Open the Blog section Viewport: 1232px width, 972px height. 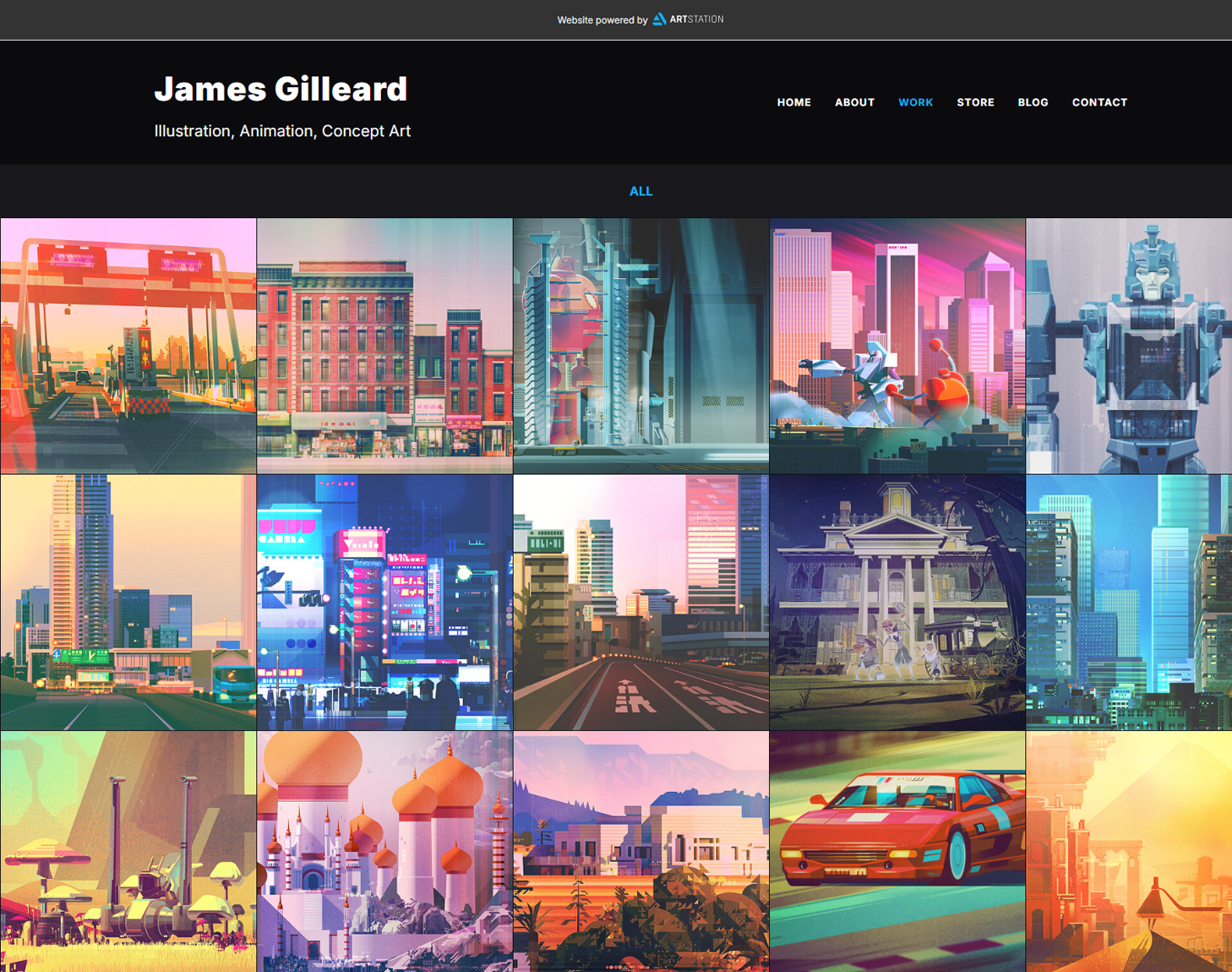tap(1033, 102)
